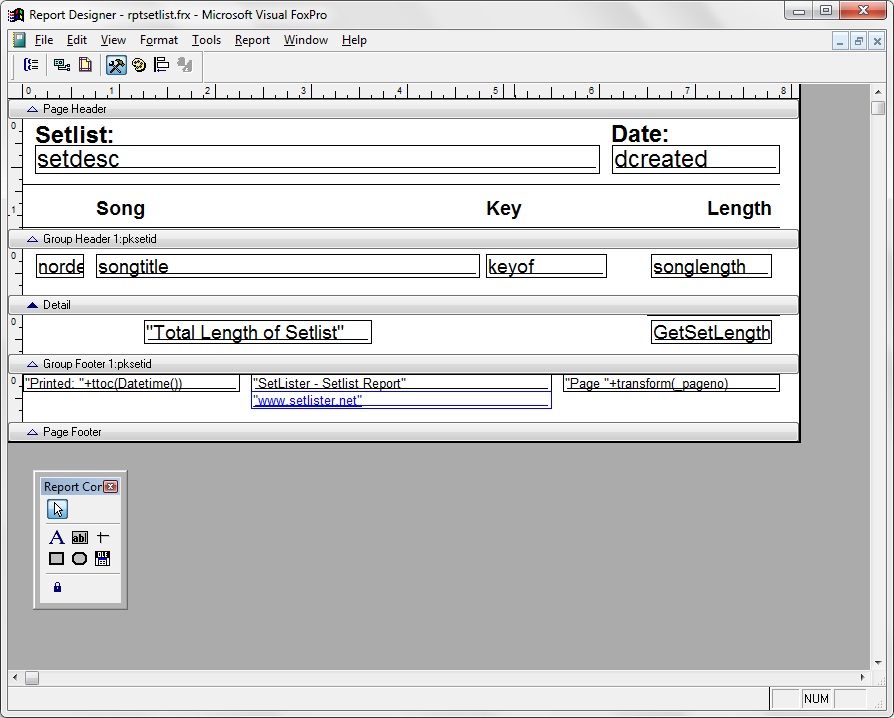Click the Group Footer 1:pksetid band triangle

click(x=32, y=364)
